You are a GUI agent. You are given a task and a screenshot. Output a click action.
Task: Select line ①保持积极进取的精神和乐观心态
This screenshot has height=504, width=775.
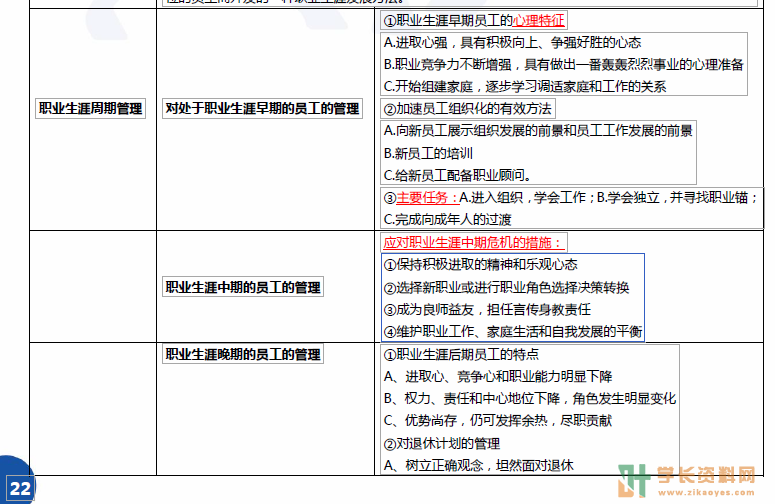coord(480,265)
